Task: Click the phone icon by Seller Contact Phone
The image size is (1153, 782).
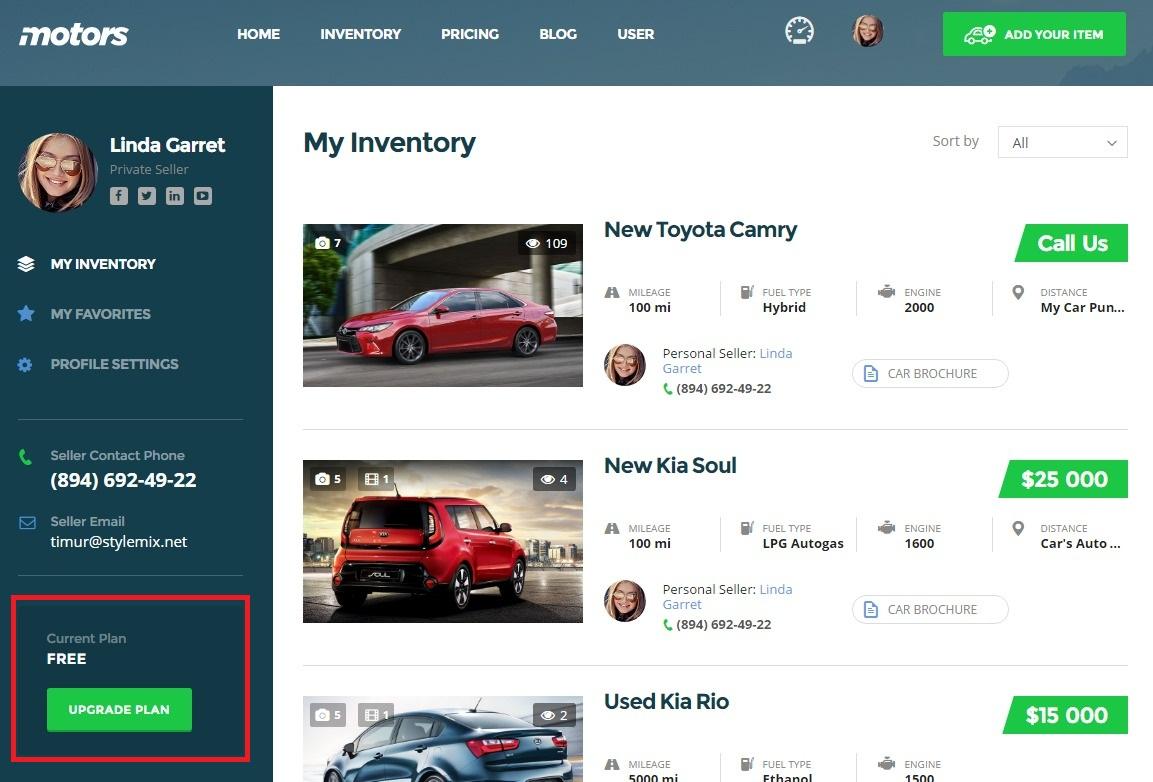Action: click(x=25, y=457)
